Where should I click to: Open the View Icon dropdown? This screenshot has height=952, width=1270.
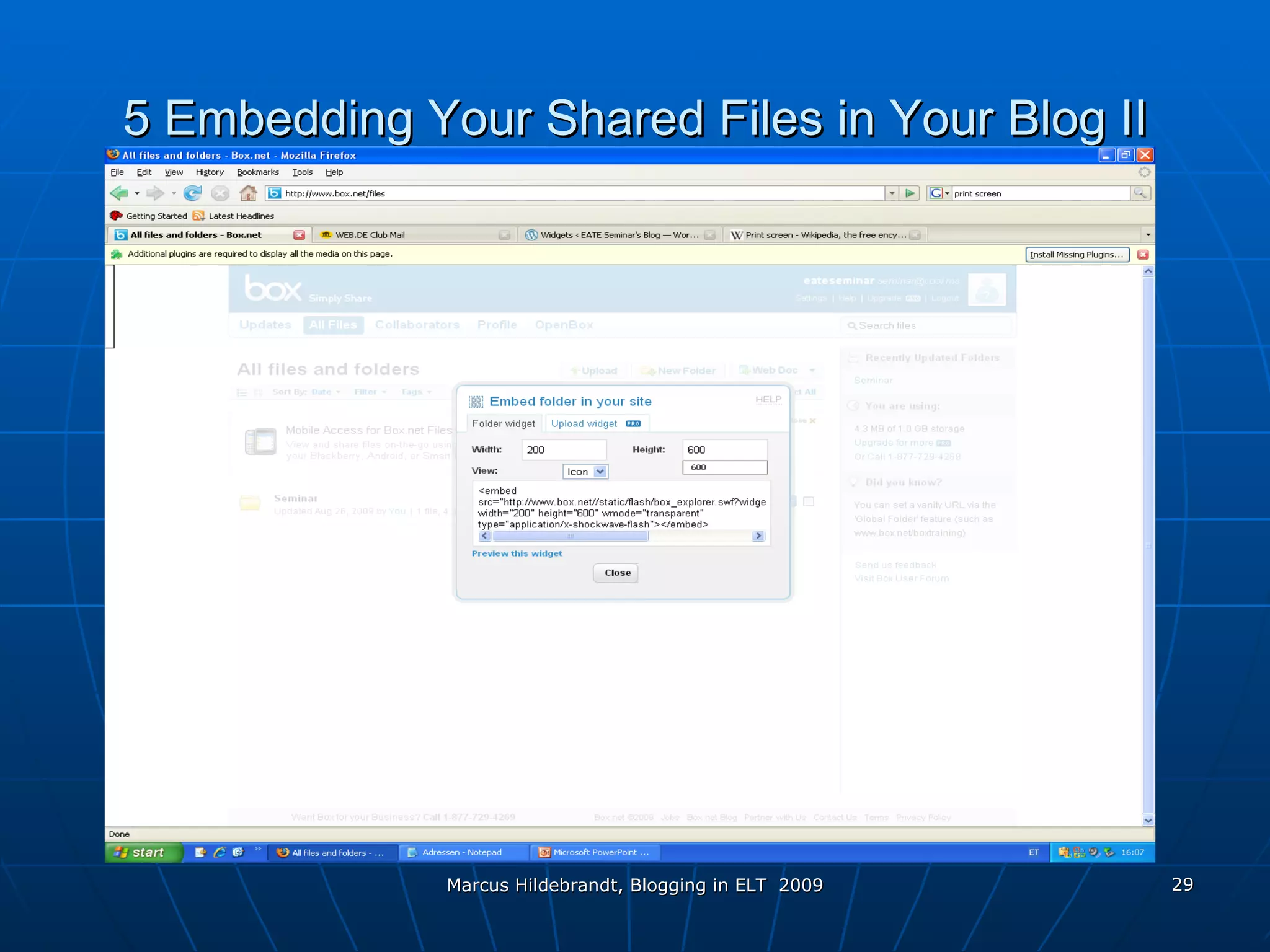[585, 472]
